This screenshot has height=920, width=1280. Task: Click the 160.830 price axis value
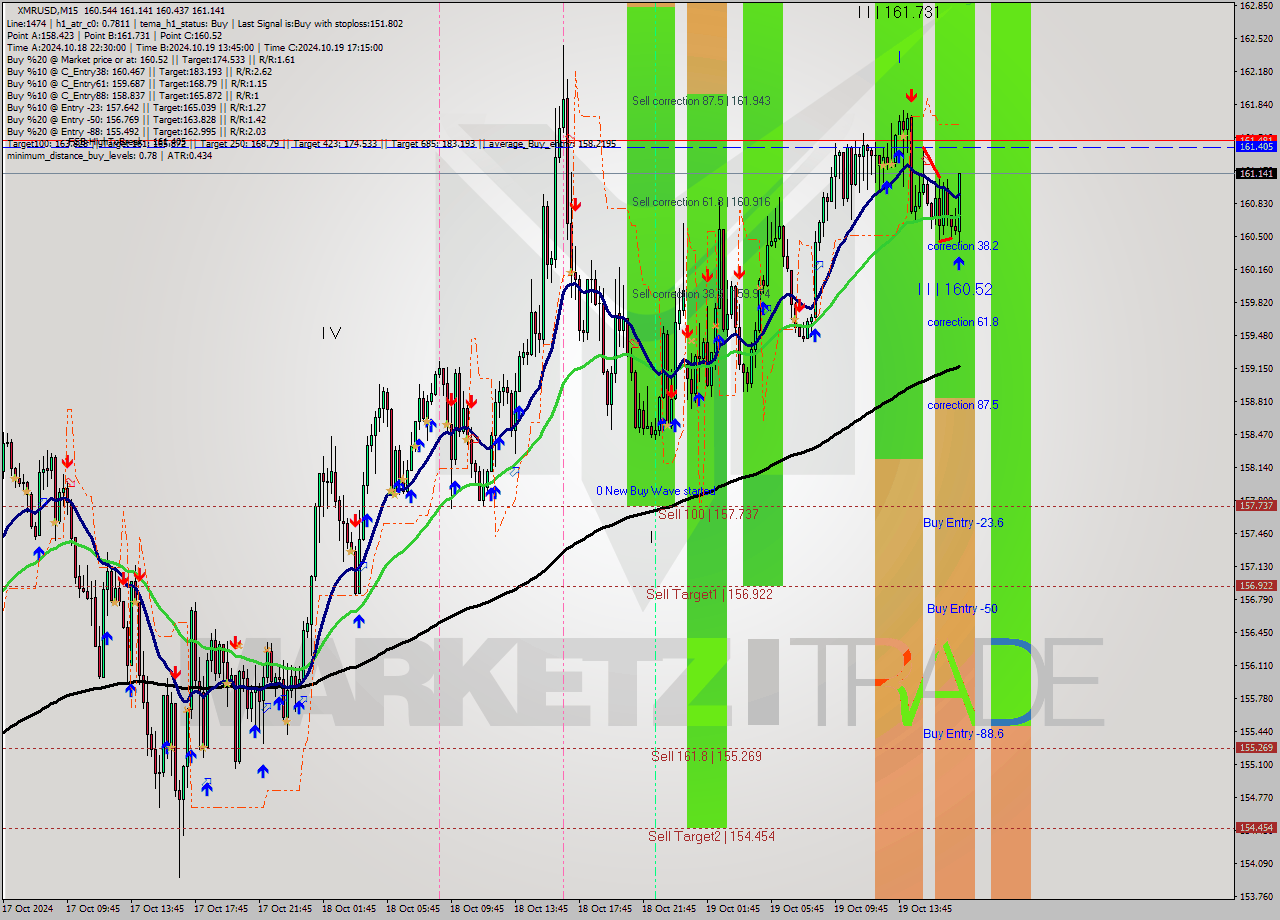(x=1256, y=203)
